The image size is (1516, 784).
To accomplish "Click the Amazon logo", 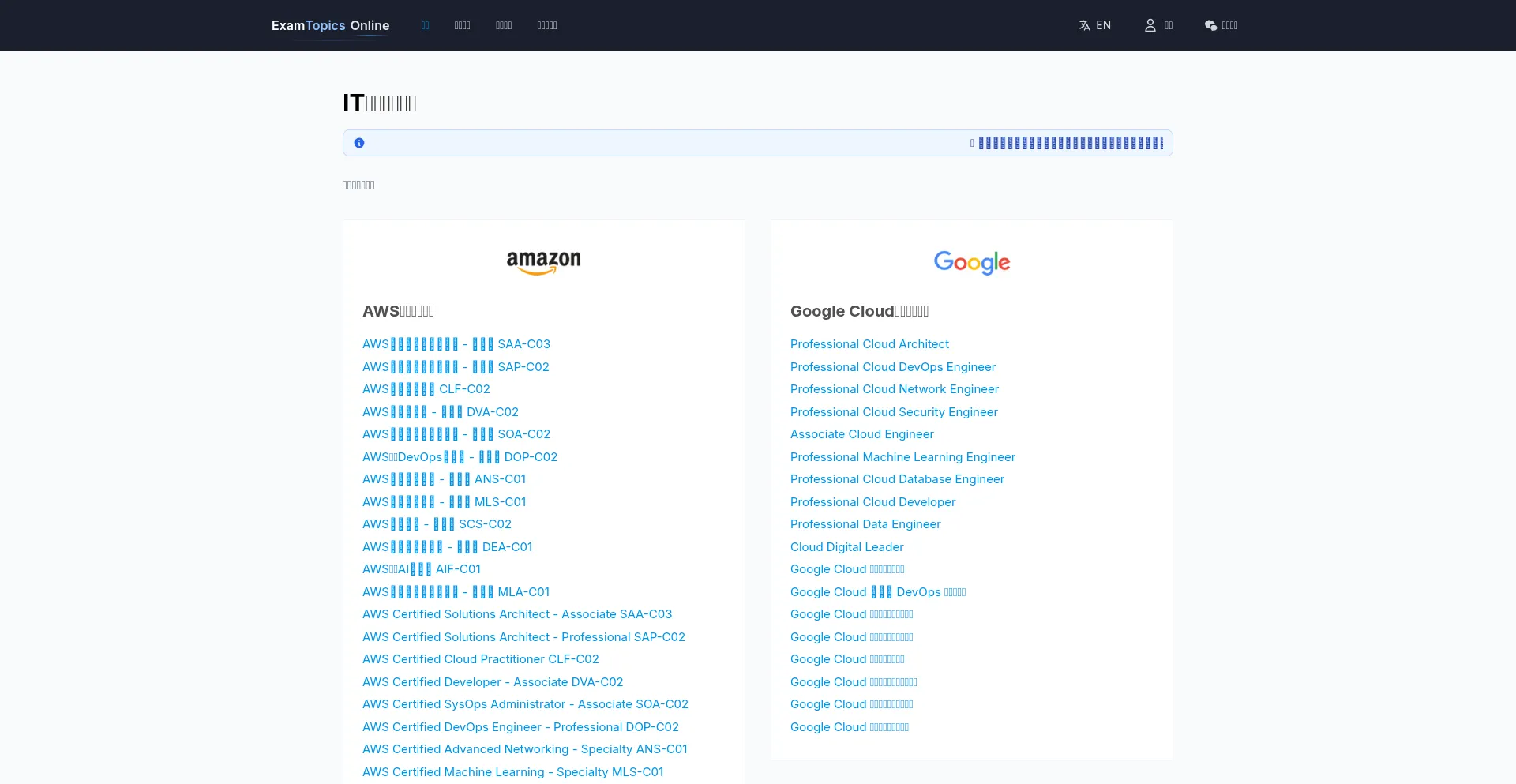I will pyautogui.click(x=543, y=262).
